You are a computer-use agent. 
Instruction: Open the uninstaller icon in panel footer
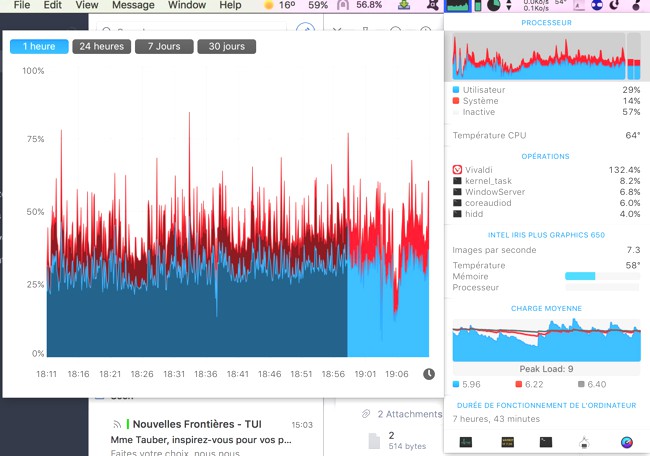click(586, 441)
